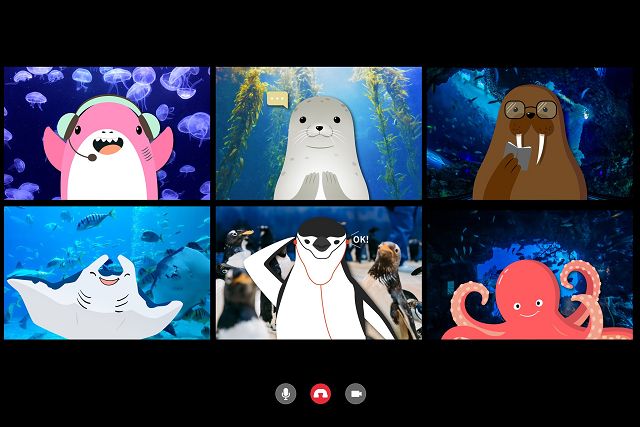Image resolution: width=640 pixels, height=427 pixels.
Task: Select the manta ray participant's video tile
Action: point(107,273)
